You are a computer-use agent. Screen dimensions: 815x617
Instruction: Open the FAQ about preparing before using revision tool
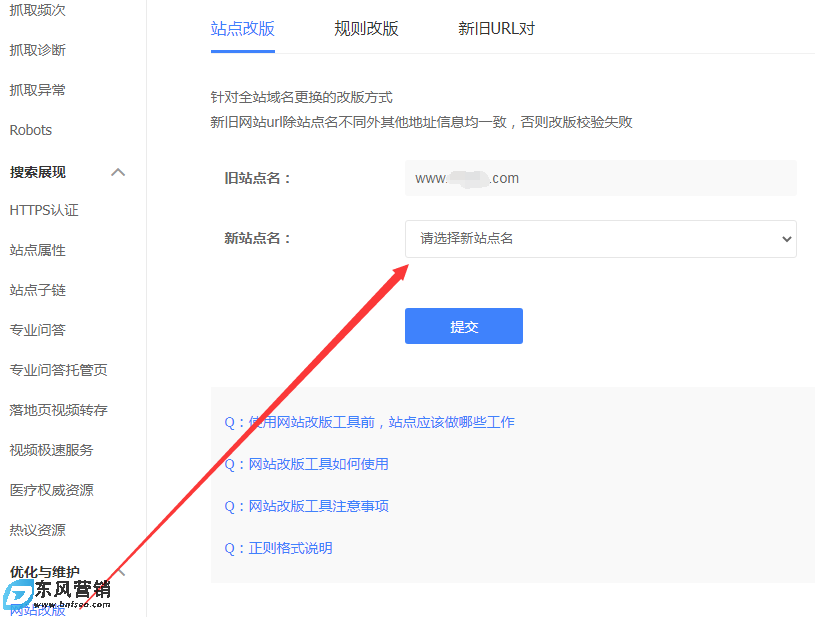tap(370, 421)
